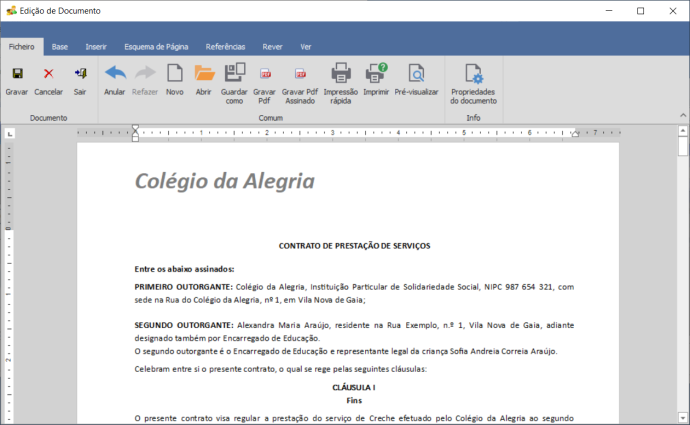Click the vertical scrollbar down arrow

[x=683, y=417]
